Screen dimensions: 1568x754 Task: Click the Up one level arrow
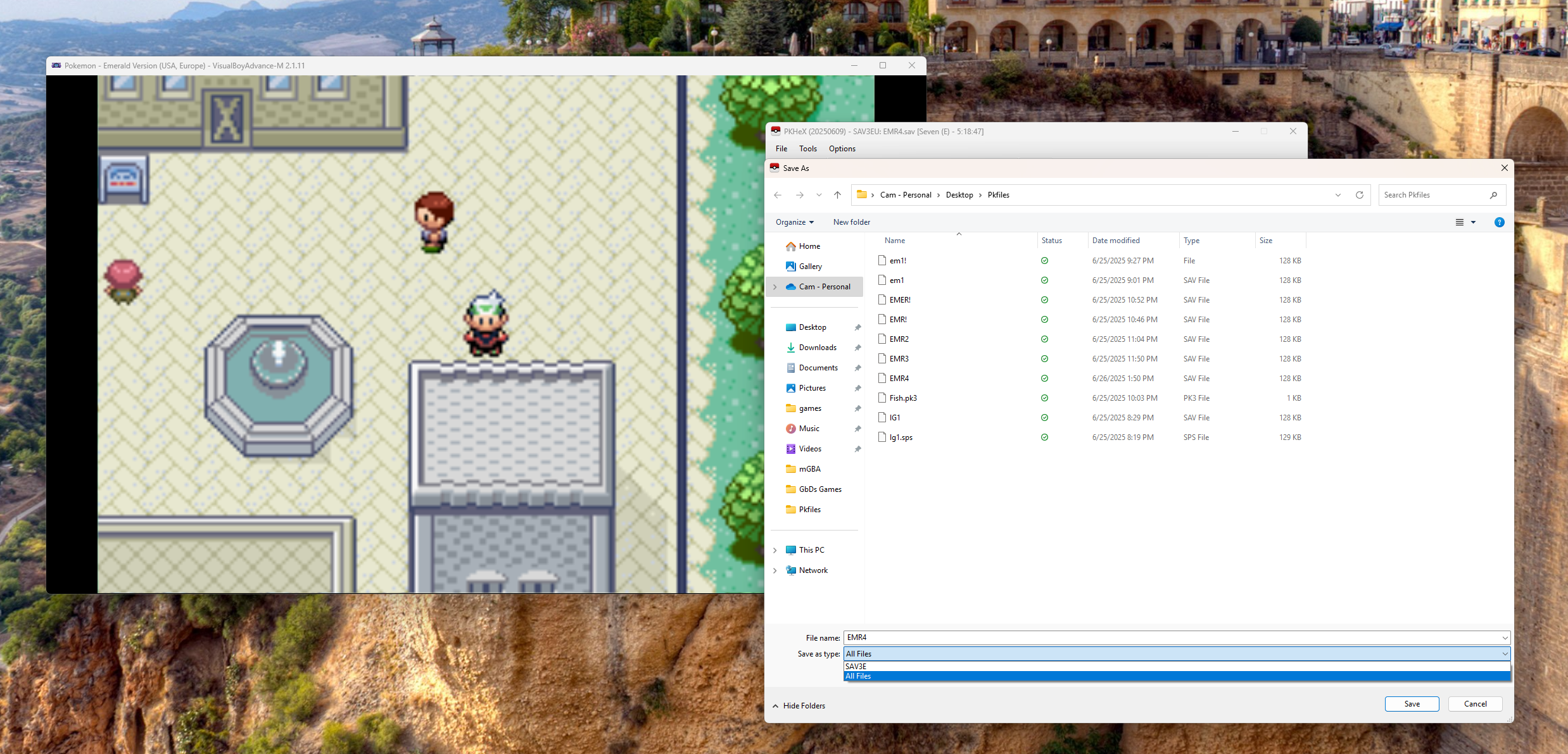[837, 195]
